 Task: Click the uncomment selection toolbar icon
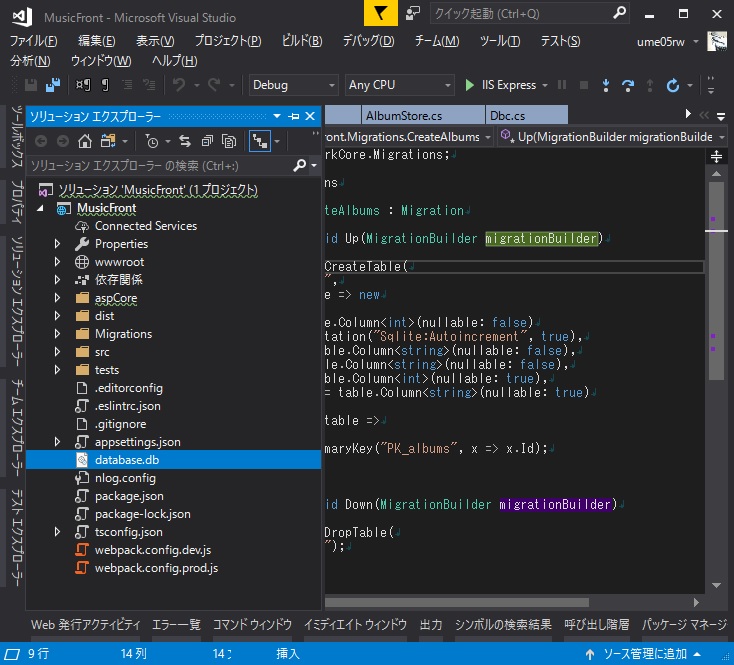(x=149, y=85)
